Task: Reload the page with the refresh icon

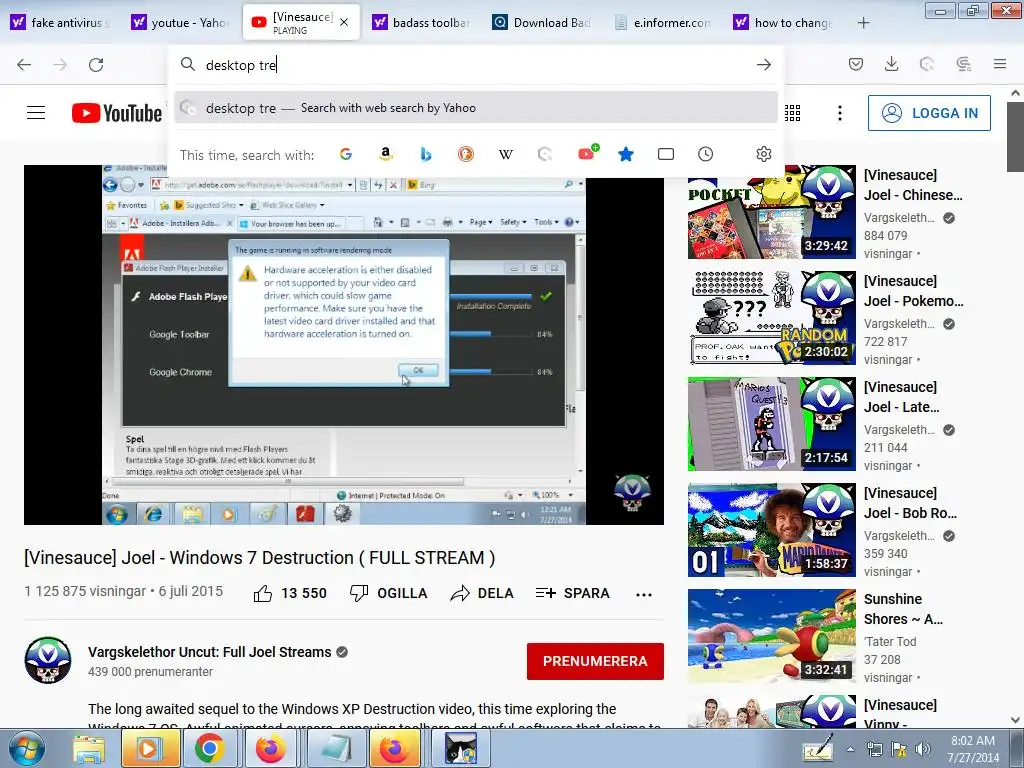Action: [96, 65]
